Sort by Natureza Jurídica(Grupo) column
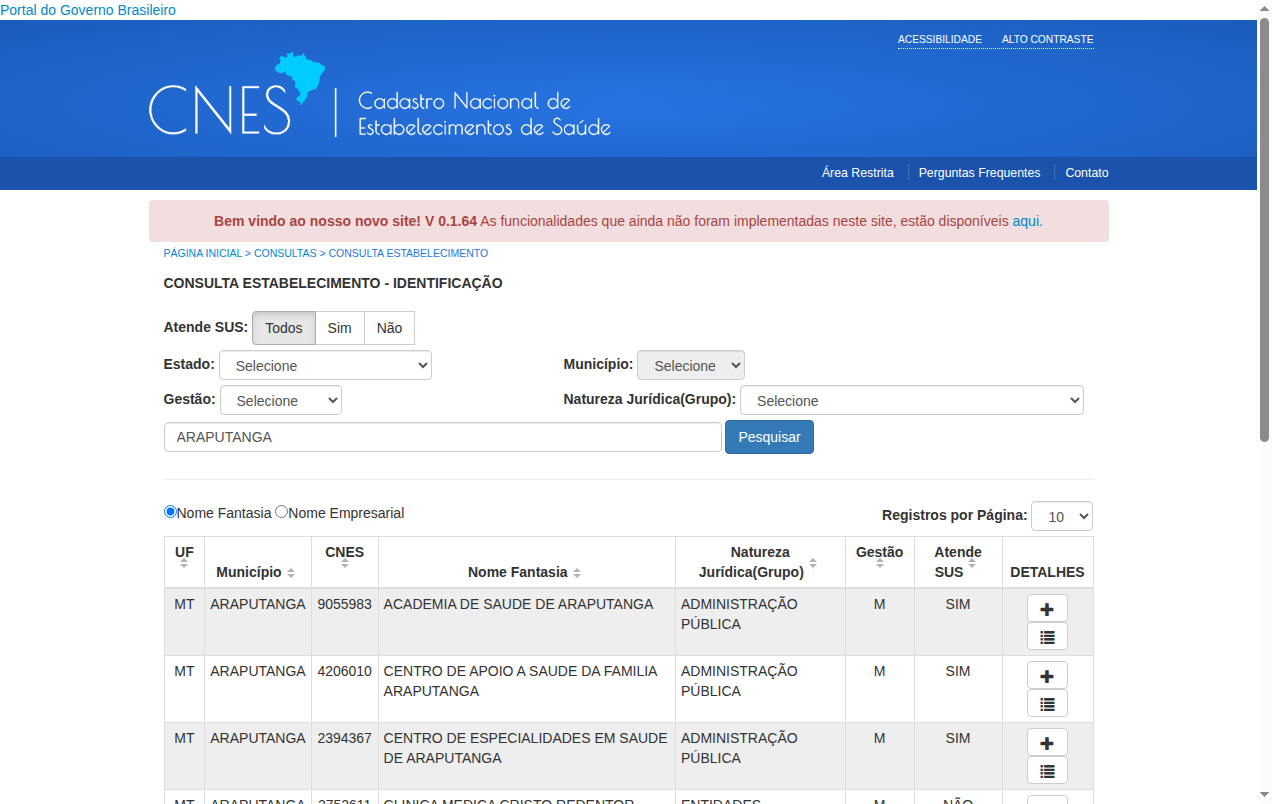The width and height of the screenshot is (1272, 804). pos(813,564)
